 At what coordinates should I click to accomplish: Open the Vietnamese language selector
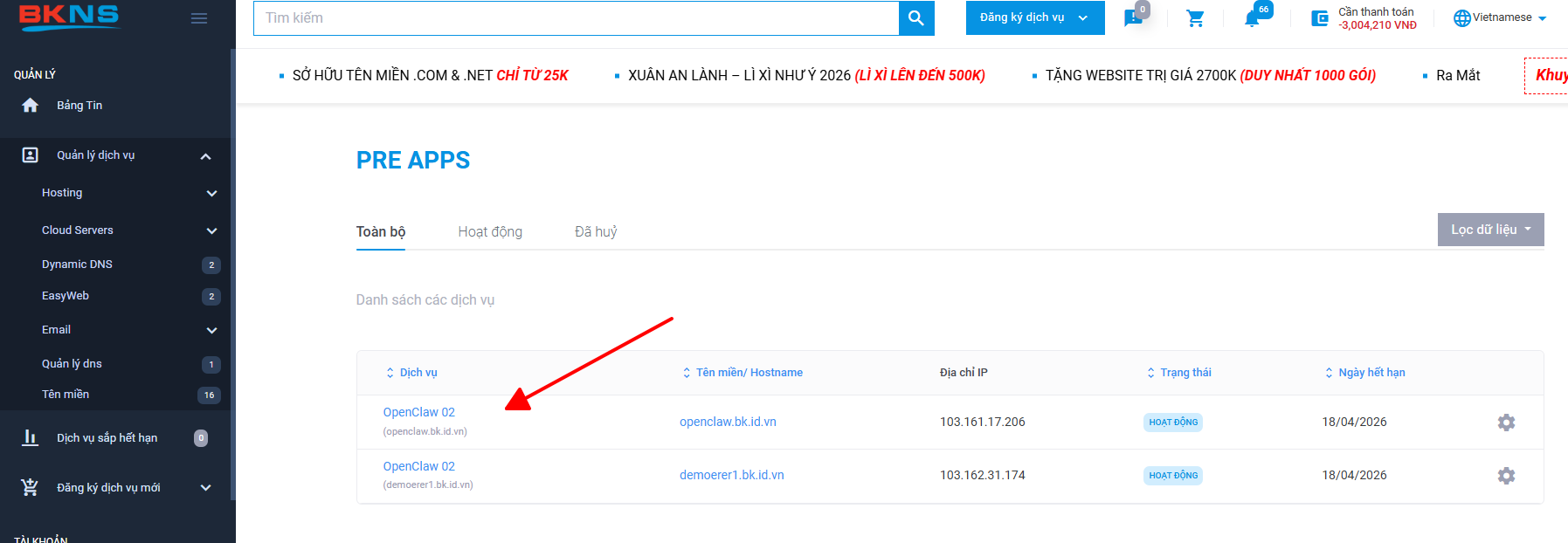(x=1500, y=17)
